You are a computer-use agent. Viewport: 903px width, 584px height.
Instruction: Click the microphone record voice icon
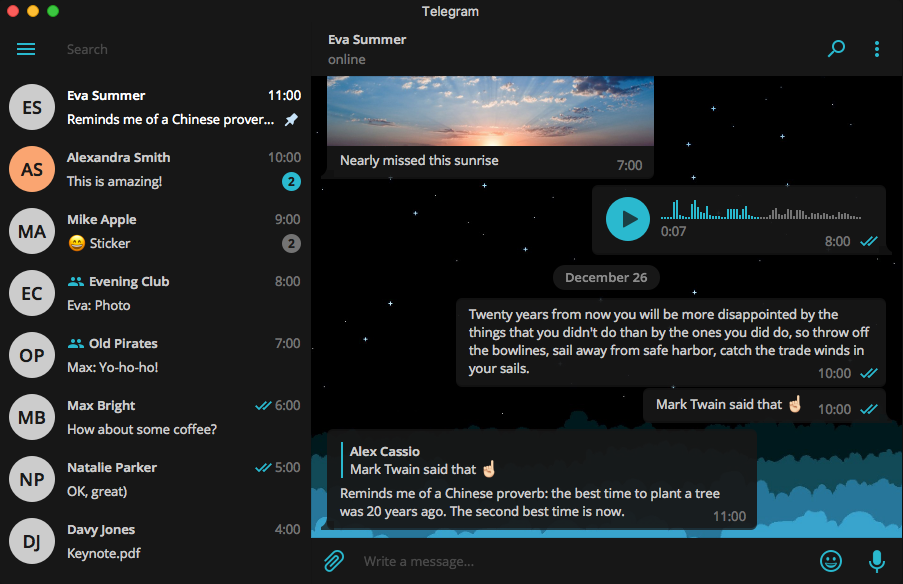(877, 560)
